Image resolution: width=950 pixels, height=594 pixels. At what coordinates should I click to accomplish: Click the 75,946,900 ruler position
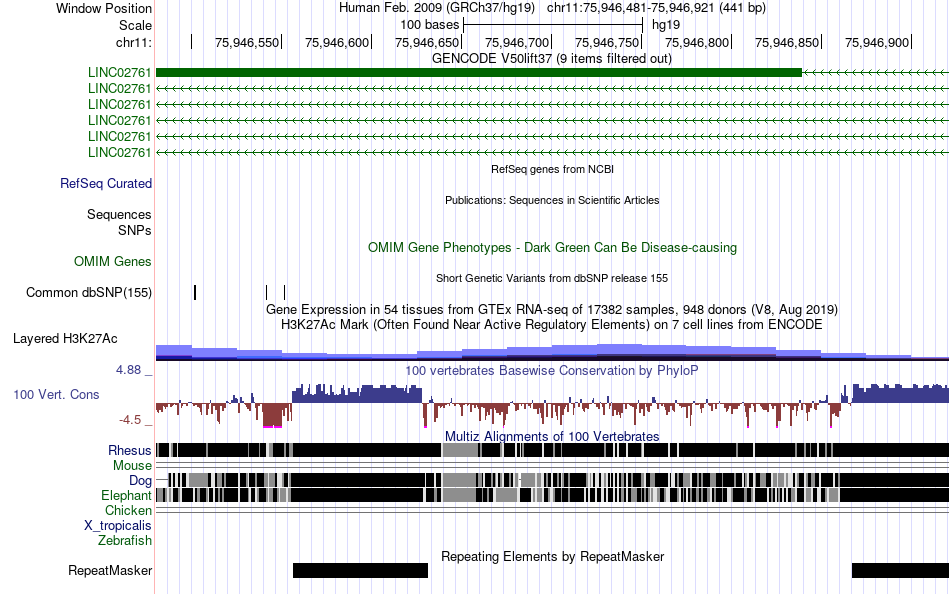(877, 42)
